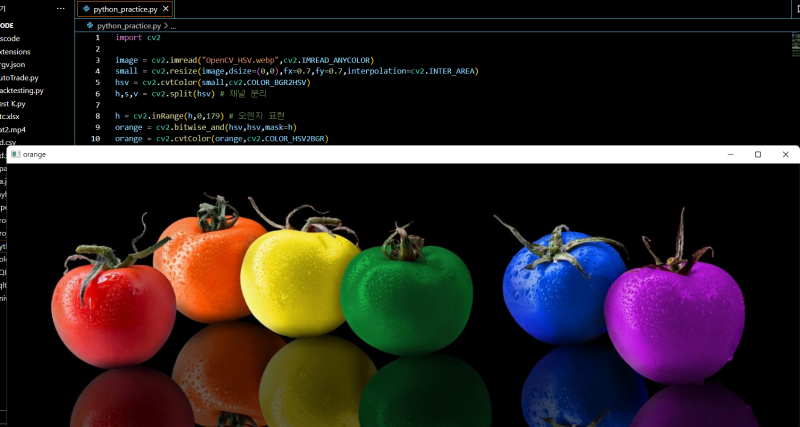Minimize the orange image window

(731, 154)
